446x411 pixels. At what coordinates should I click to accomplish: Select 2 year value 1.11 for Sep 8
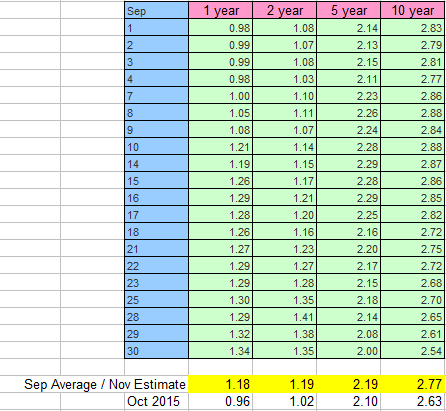(285, 112)
